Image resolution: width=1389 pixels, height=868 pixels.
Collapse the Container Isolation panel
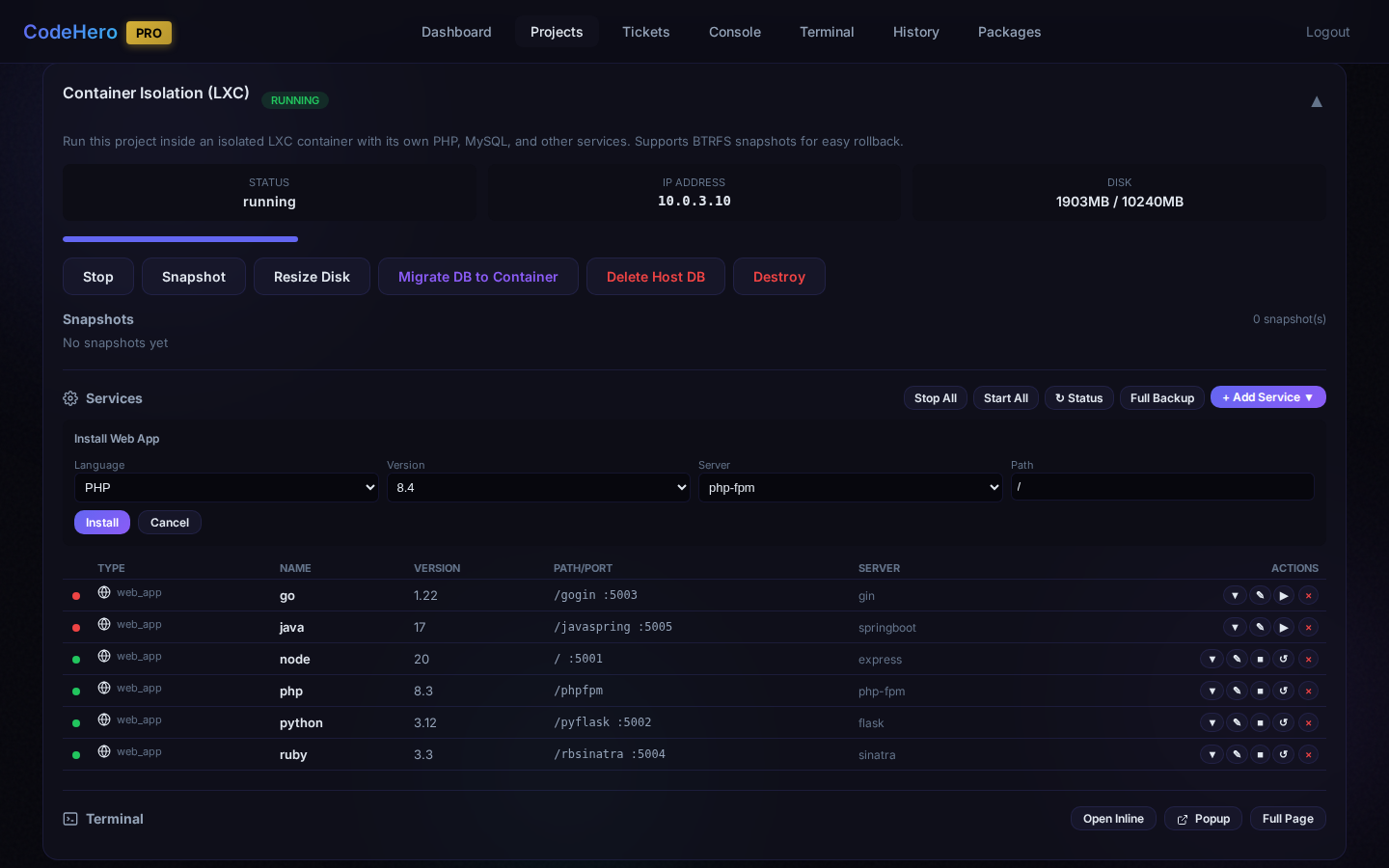pos(1316,102)
